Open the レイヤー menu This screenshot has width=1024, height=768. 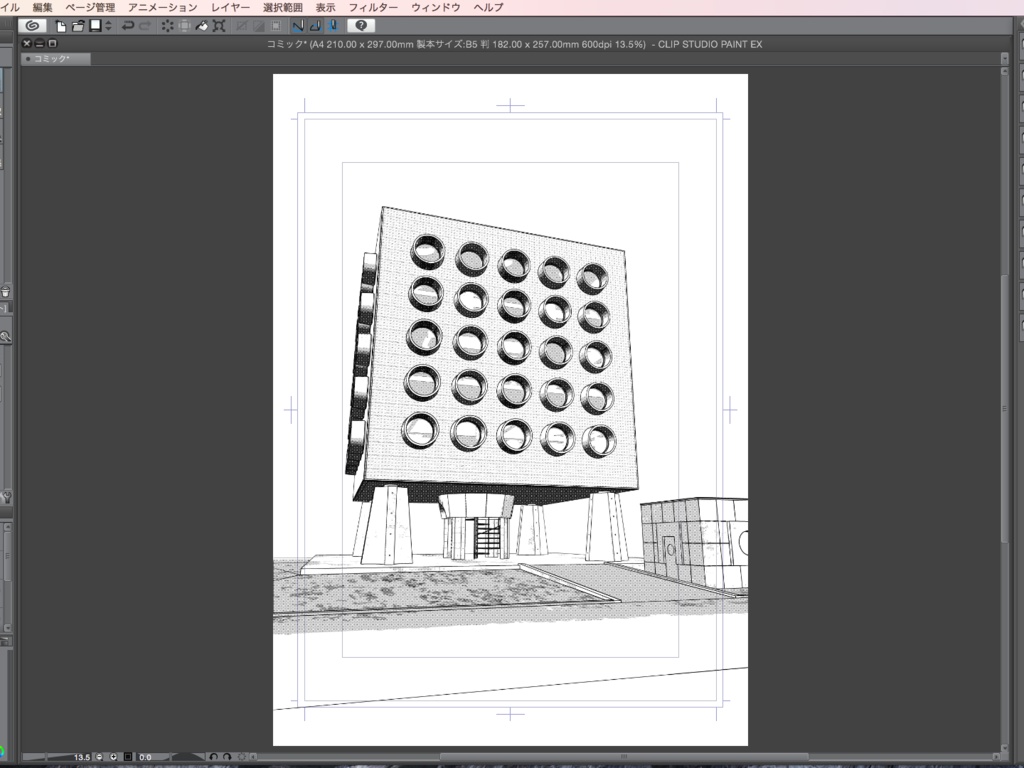coord(230,6)
